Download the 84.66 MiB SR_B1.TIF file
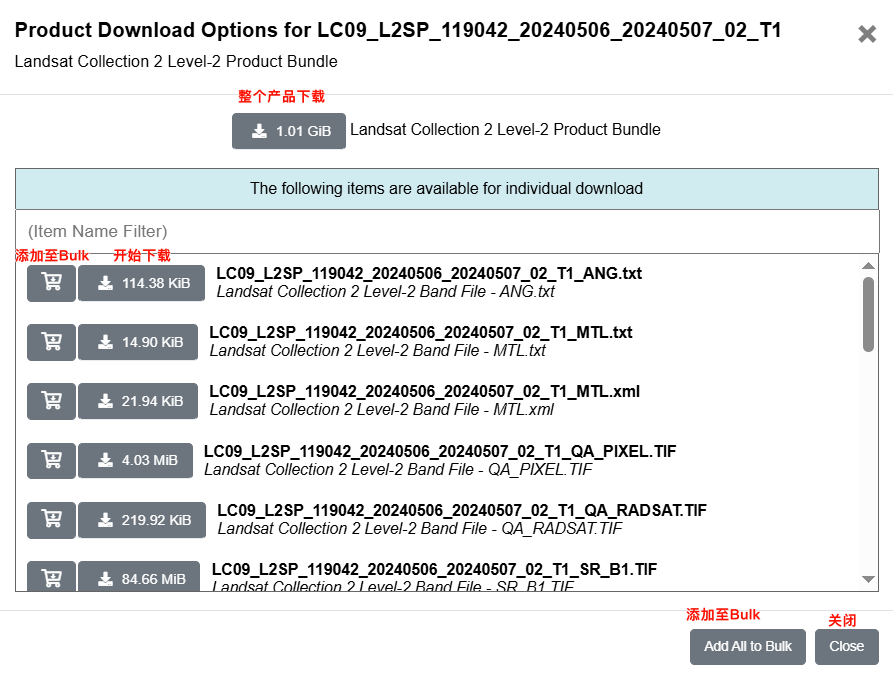Image resolution: width=893 pixels, height=680 pixels. point(139,576)
